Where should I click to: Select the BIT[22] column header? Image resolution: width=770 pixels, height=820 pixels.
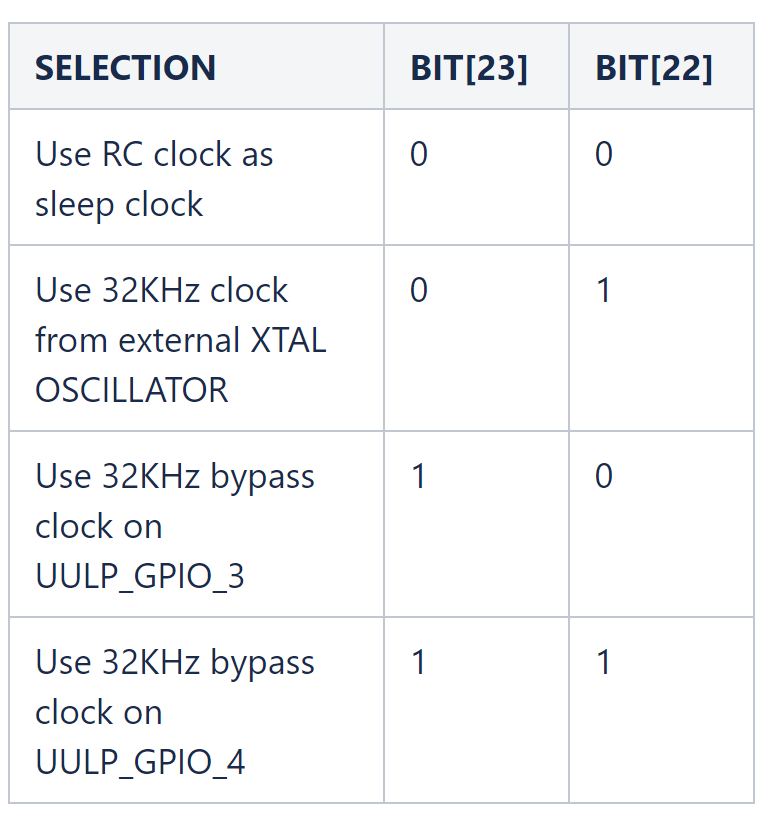click(x=653, y=68)
